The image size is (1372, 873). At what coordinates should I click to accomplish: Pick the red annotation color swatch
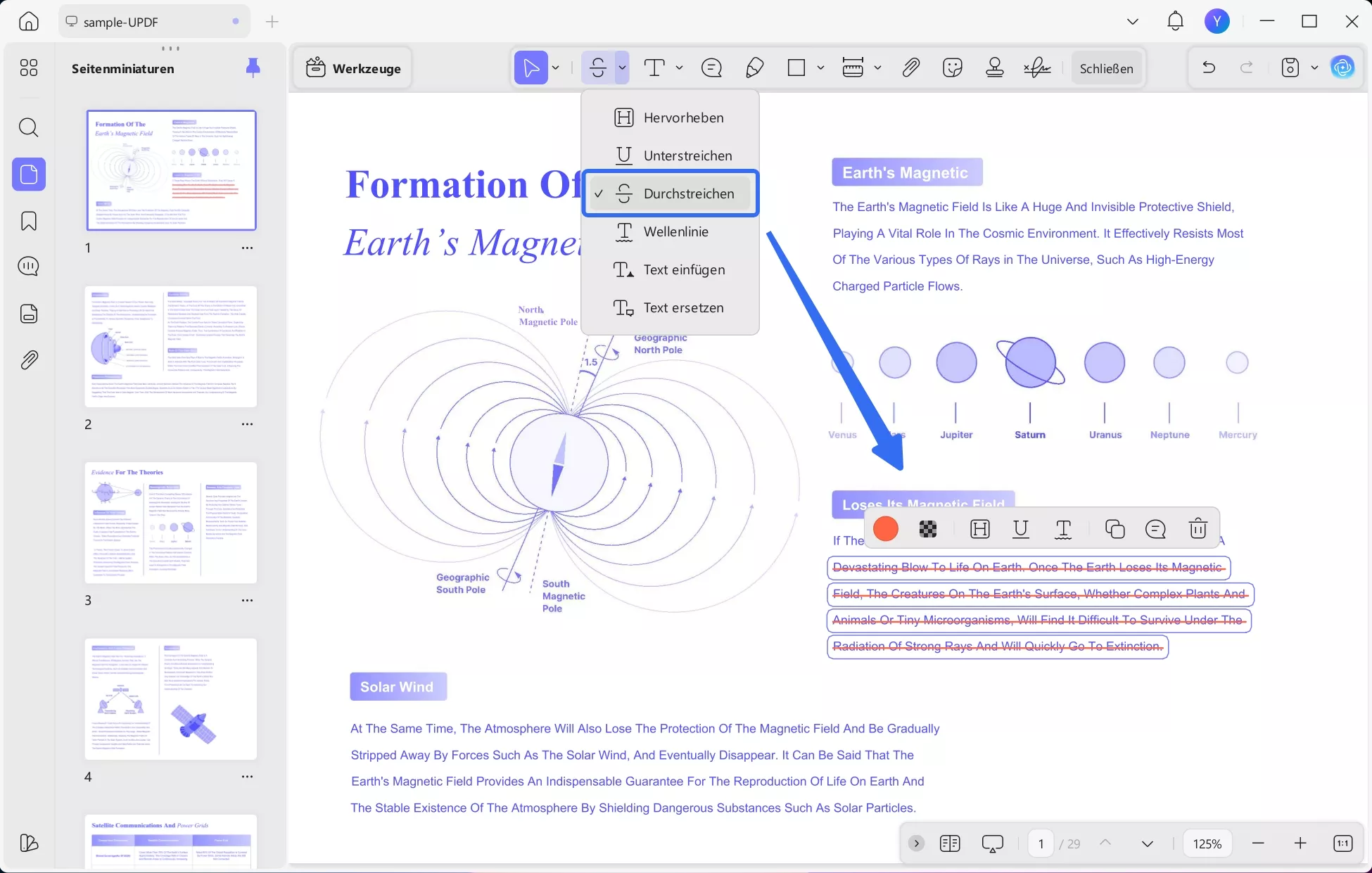pyautogui.click(x=885, y=528)
